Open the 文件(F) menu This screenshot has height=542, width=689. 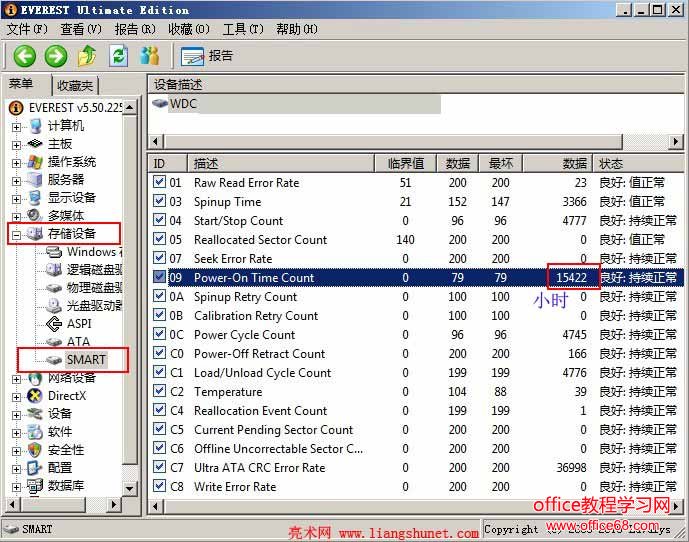click(27, 29)
